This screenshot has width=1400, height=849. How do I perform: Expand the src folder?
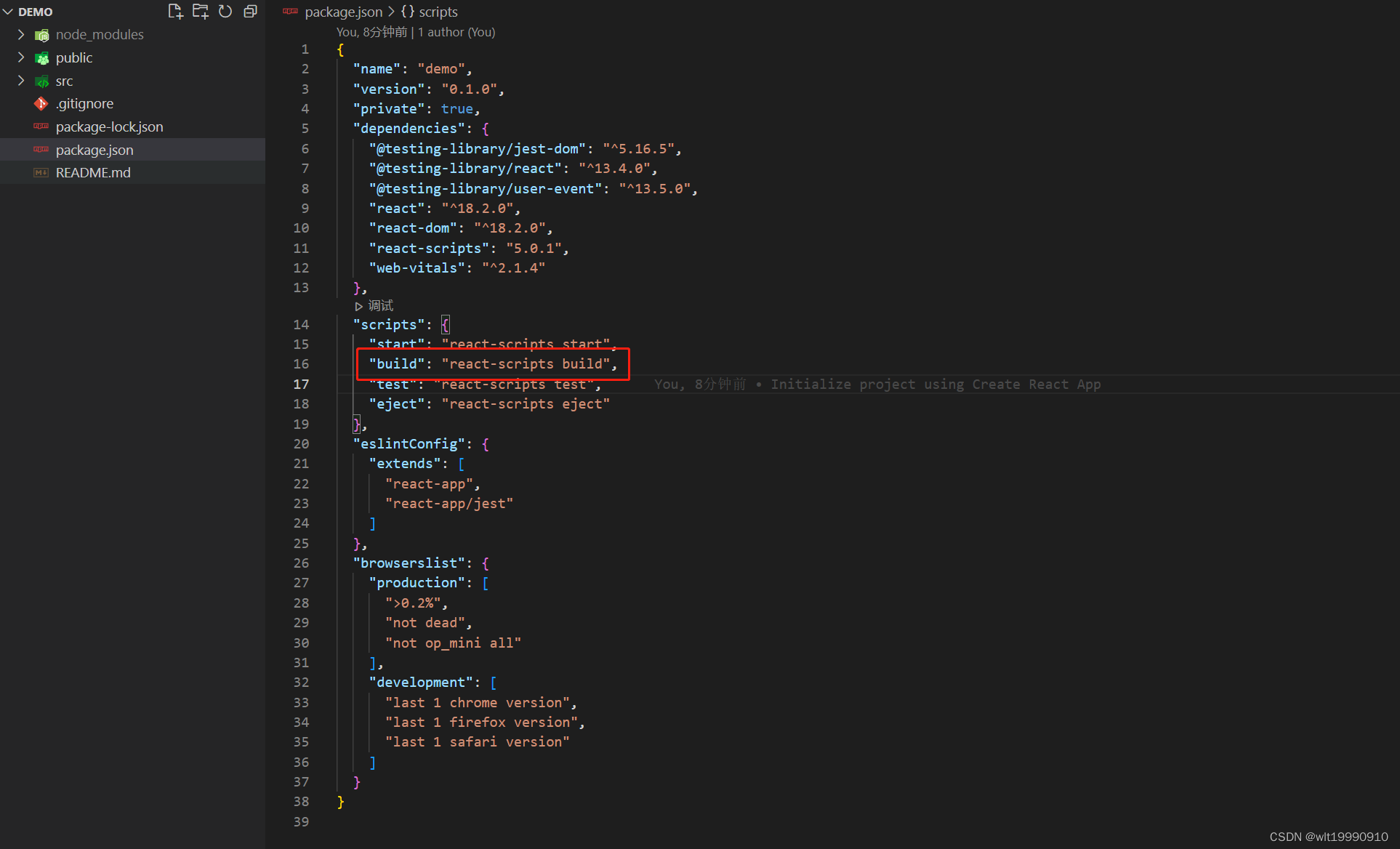point(21,81)
